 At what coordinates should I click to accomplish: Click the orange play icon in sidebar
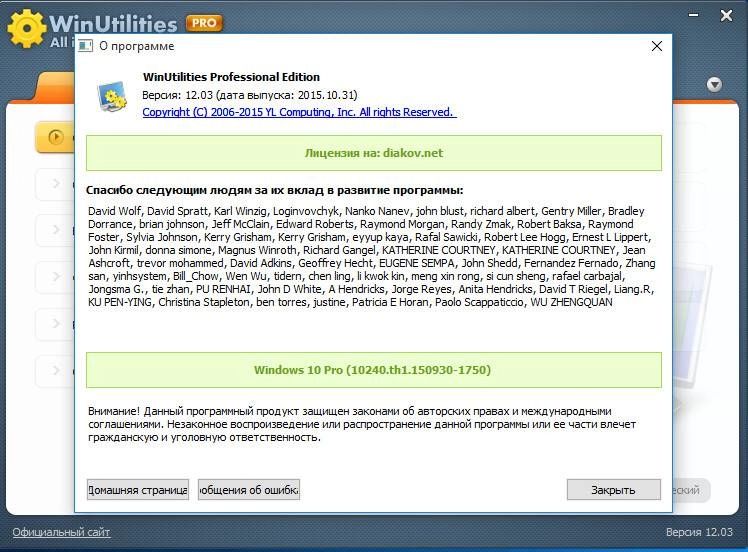pos(56,137)
